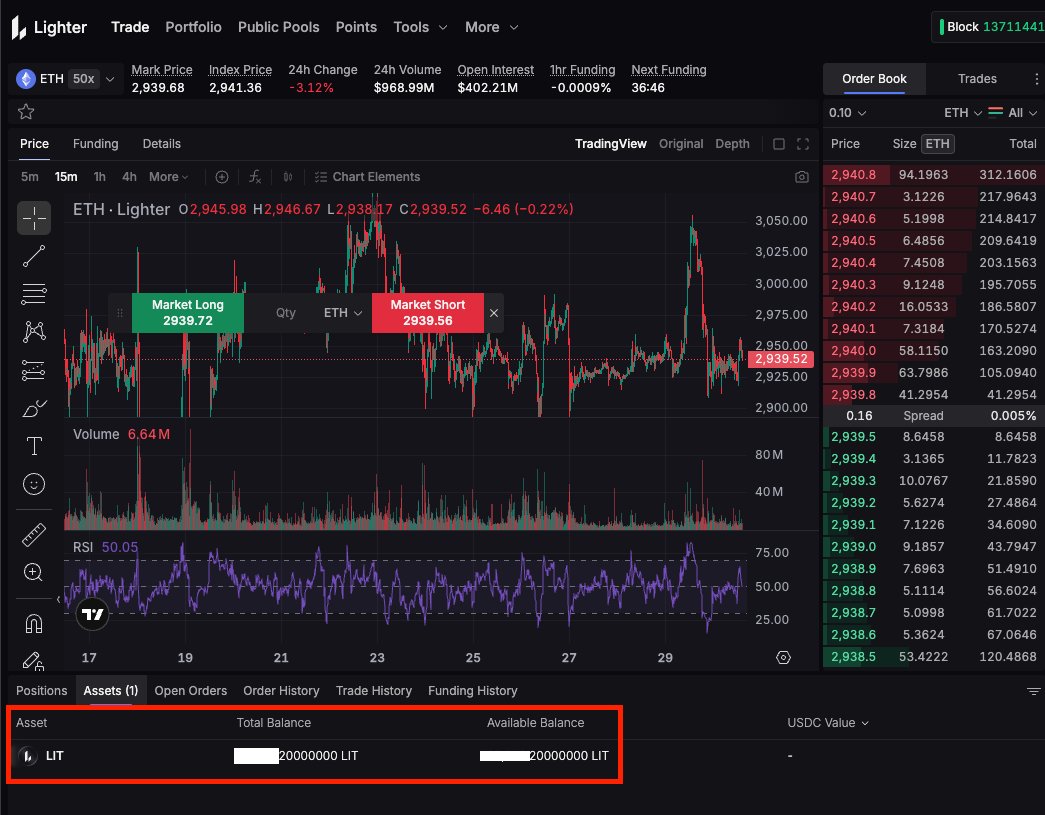Open the Points page
This screenshot has height=815, width=1045.
pyautogui.click(x=356, y=27)
